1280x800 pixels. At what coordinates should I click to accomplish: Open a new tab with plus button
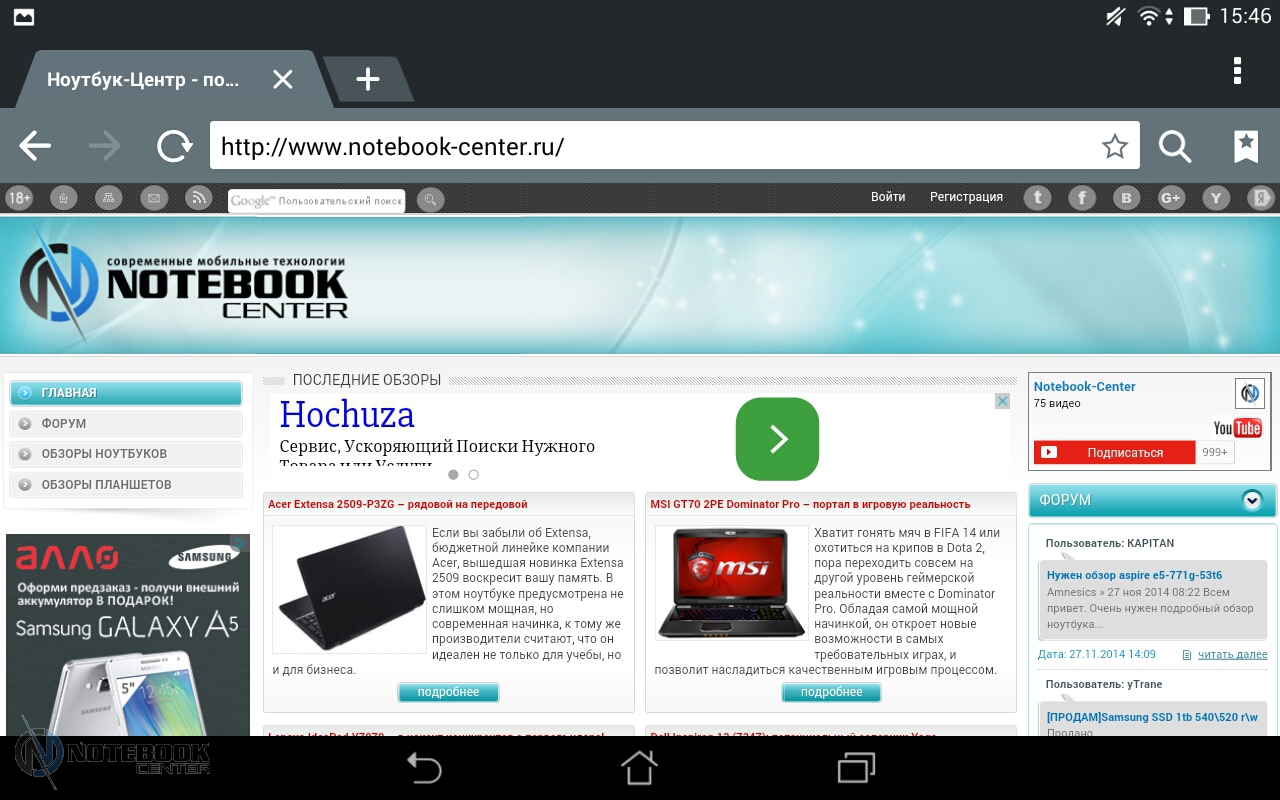click(x=368, y=79)
